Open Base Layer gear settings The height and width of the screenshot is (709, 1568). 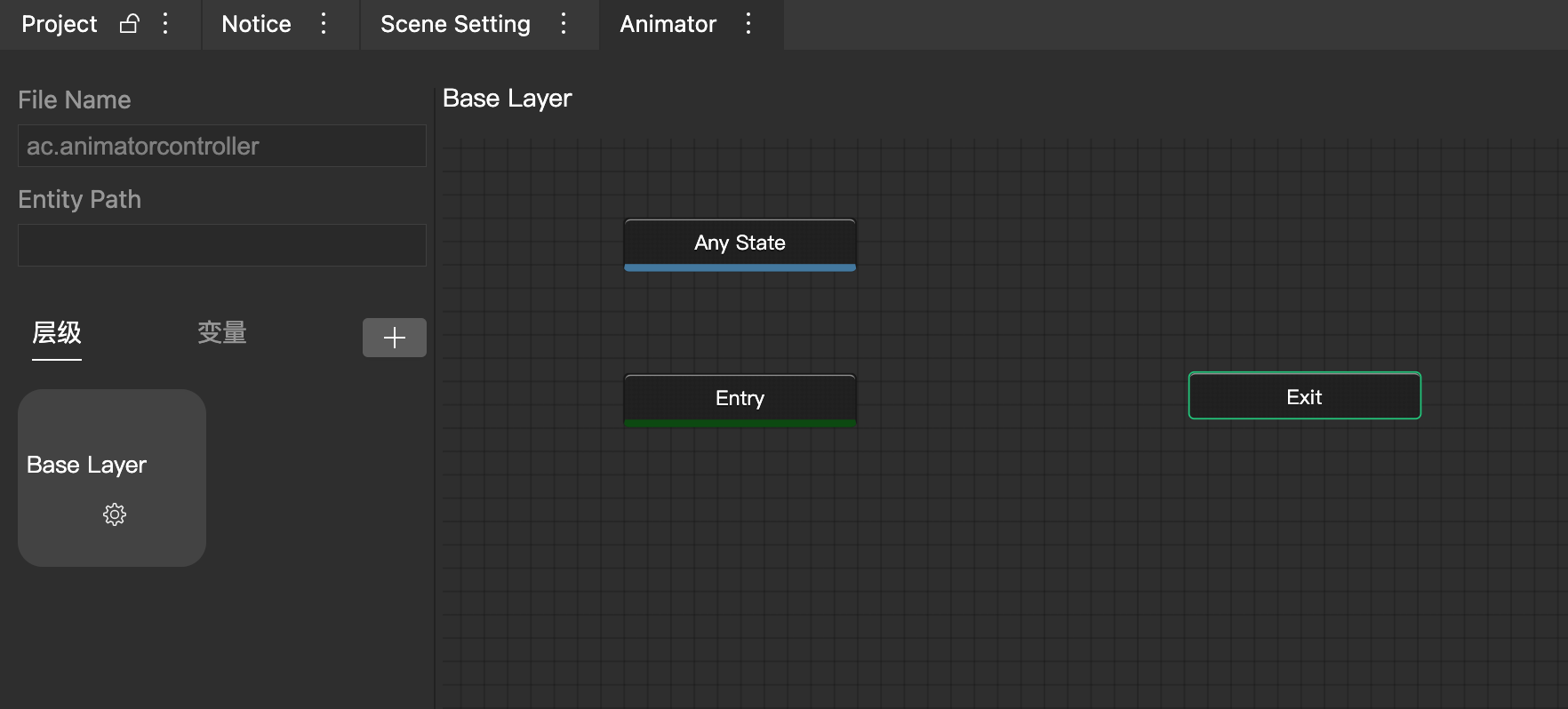pyautogui.click(x=115, y=514)
